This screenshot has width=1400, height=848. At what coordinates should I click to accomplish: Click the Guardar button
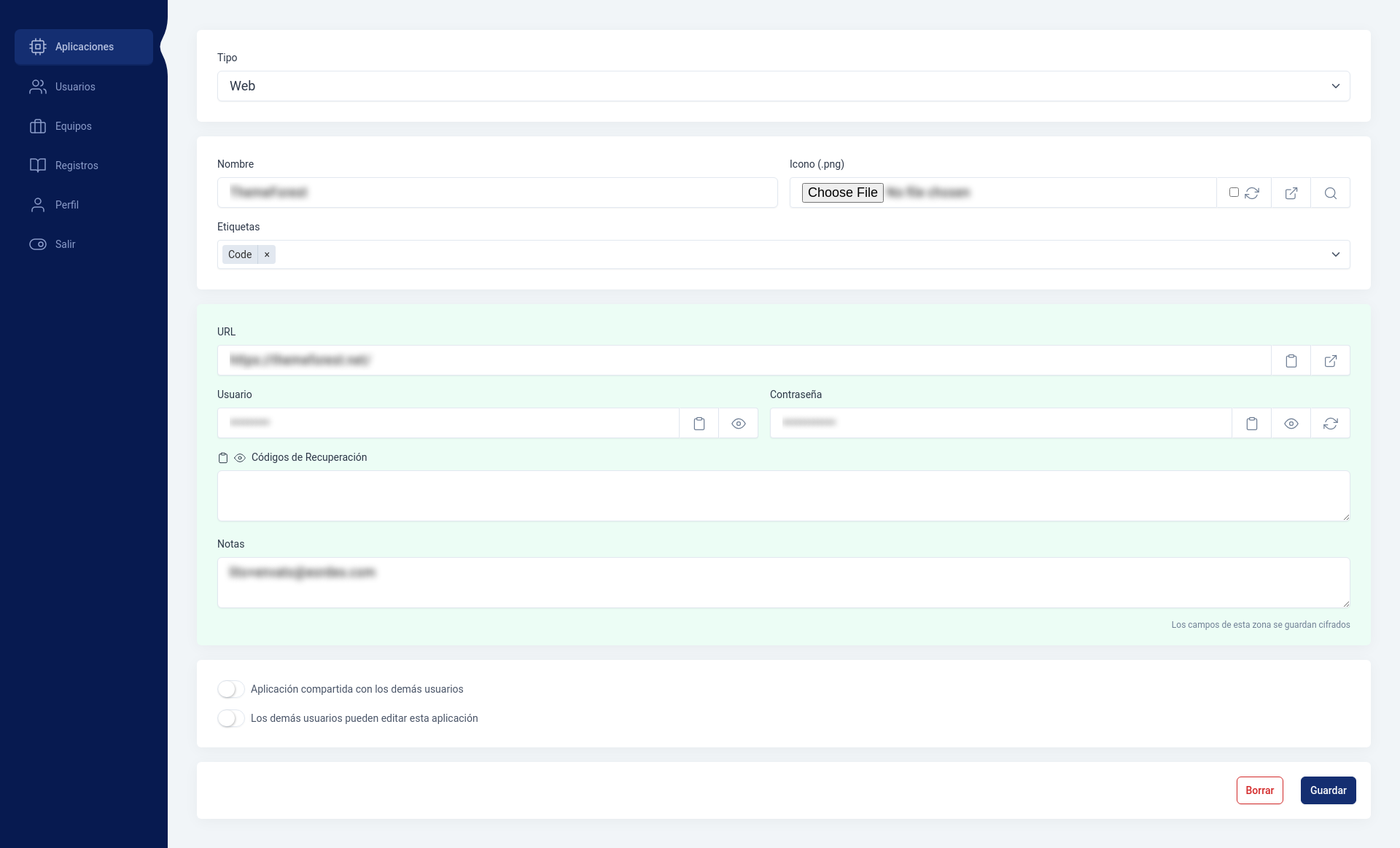coord(1328,790)
